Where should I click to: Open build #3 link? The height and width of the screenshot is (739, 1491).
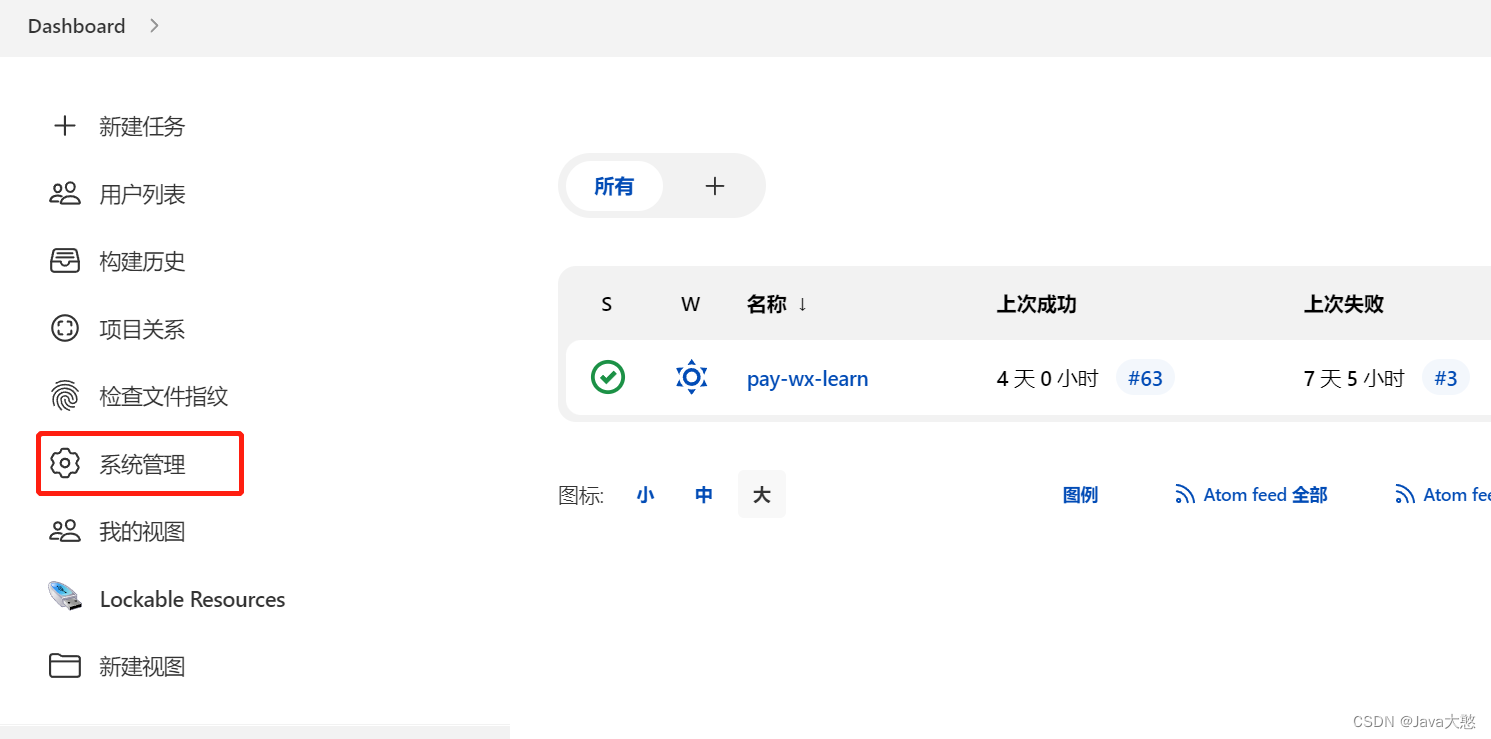pos(1446,378)
